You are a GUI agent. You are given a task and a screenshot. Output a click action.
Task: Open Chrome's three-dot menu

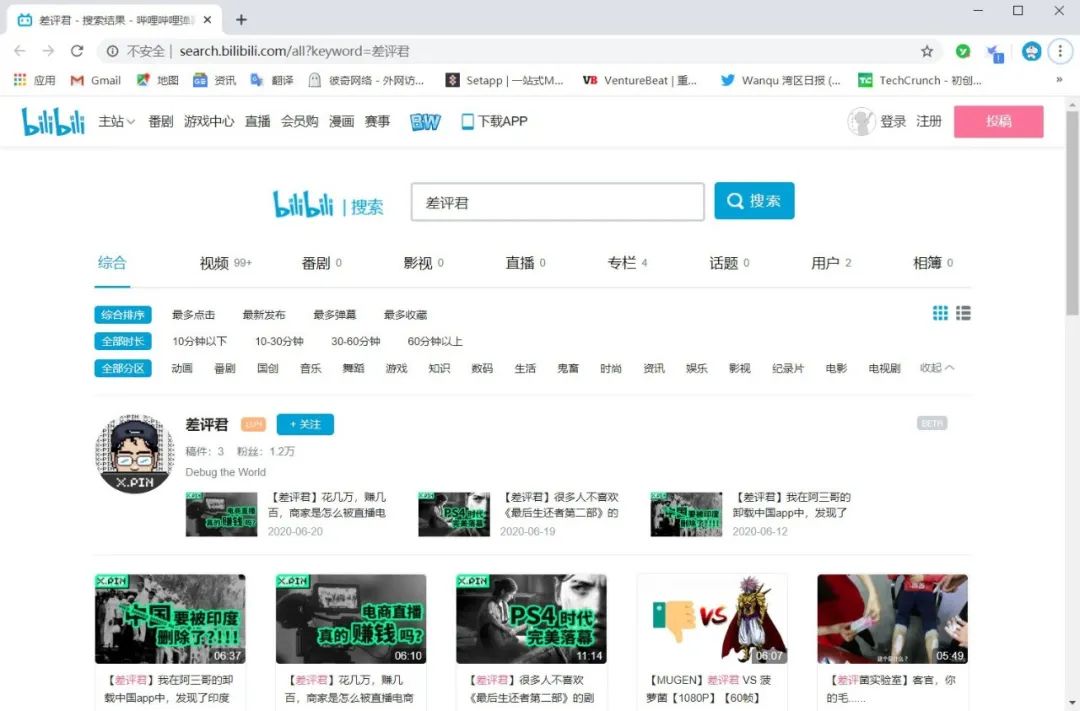(1060, 51)
